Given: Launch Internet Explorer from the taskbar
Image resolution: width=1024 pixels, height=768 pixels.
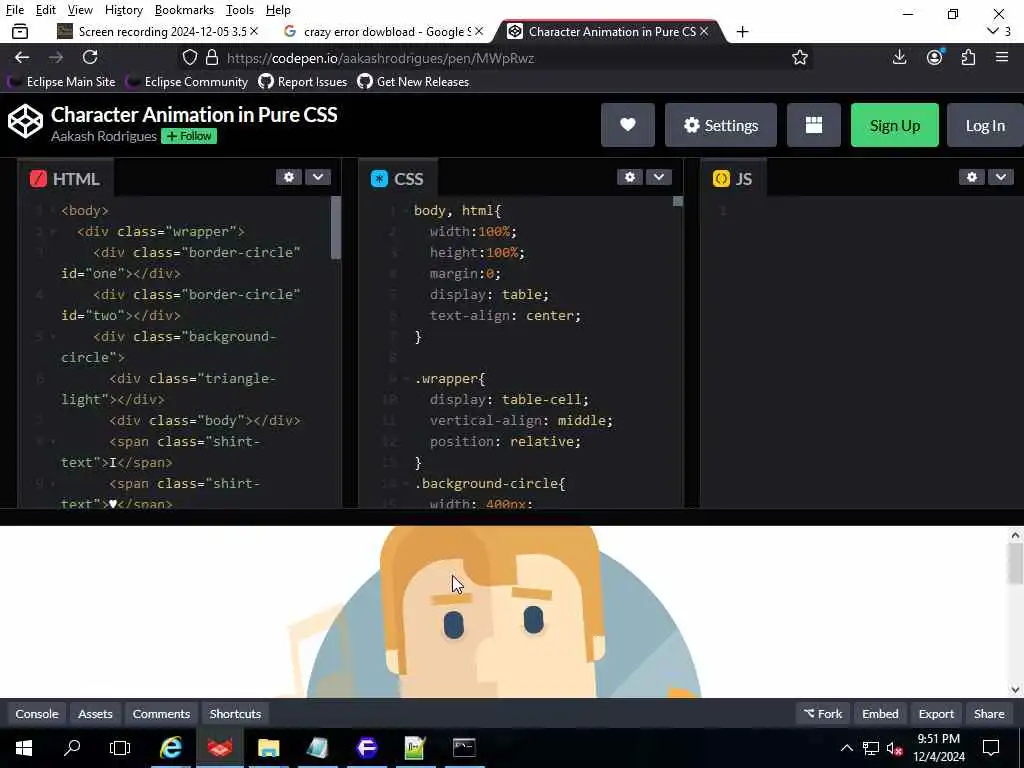Looking at the screenshot, I should coord(170,747).
